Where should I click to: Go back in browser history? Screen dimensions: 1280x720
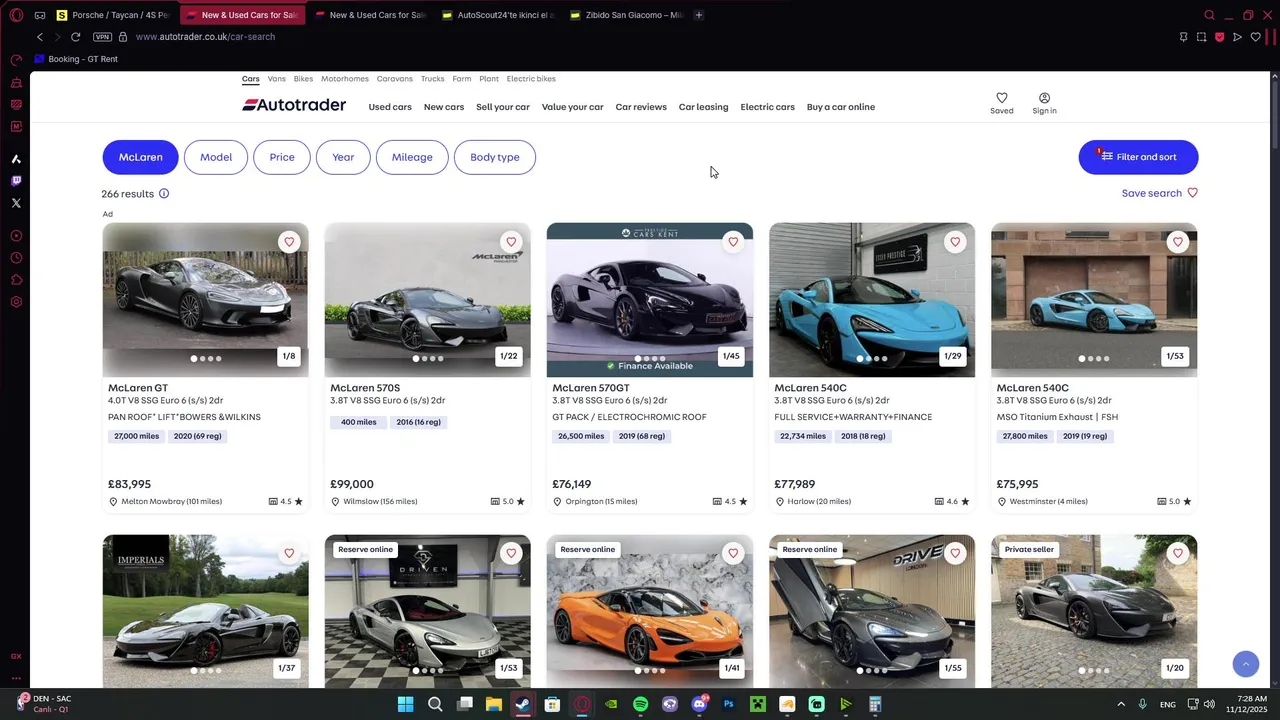(40, 37)
